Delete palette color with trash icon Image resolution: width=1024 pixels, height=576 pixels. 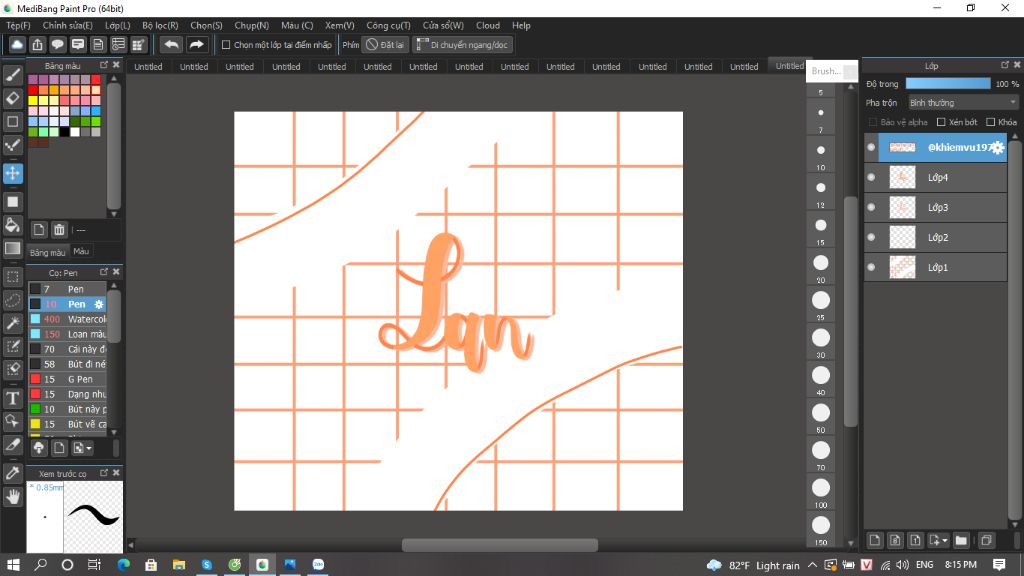(x=59, y=230)
